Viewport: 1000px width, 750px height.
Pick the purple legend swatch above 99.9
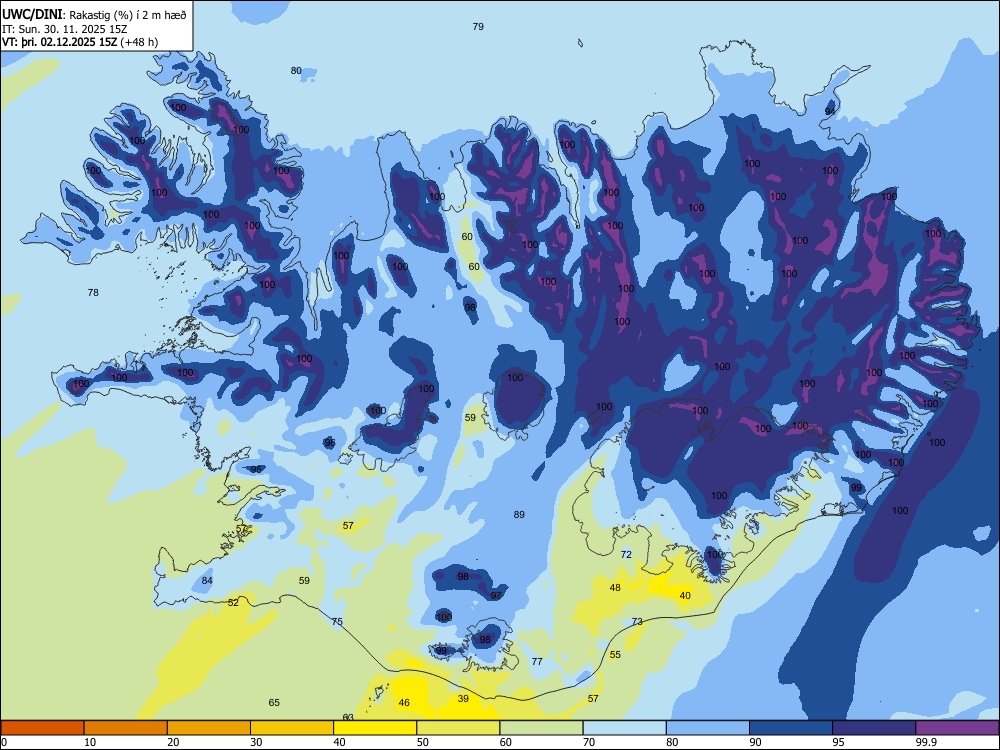957,728
